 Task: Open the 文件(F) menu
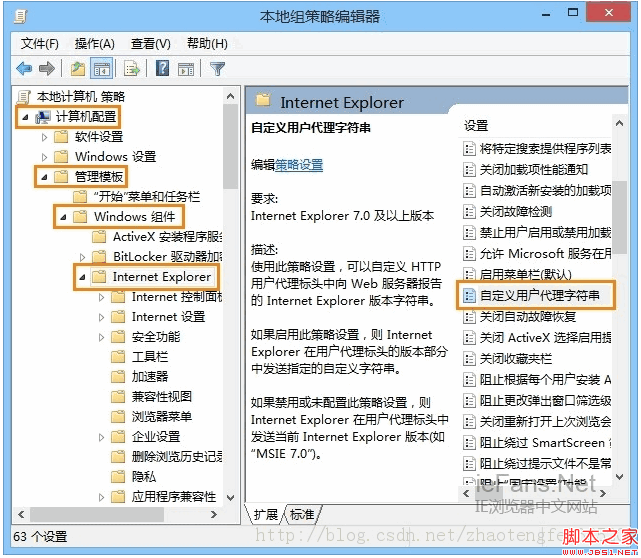point(40,43)
